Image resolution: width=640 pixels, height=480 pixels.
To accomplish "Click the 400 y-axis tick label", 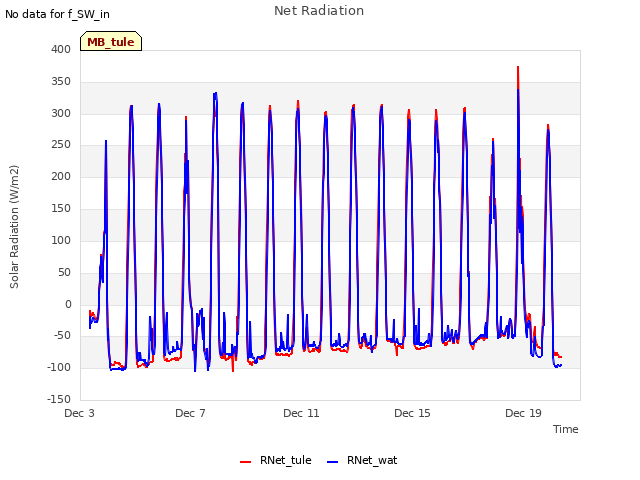I will (61, 49).
